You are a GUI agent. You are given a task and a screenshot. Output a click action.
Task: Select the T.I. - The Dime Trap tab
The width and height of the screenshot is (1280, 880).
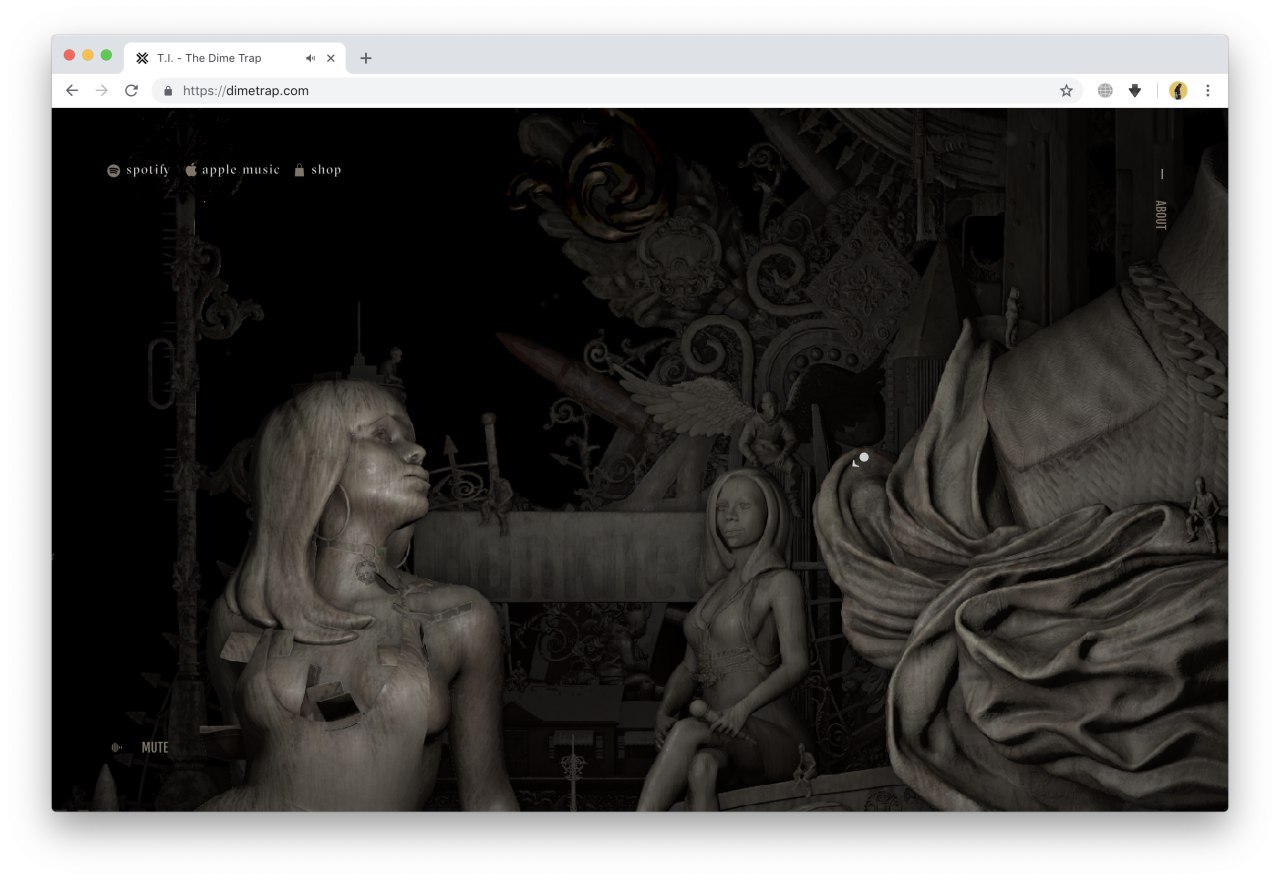(236, 58)
